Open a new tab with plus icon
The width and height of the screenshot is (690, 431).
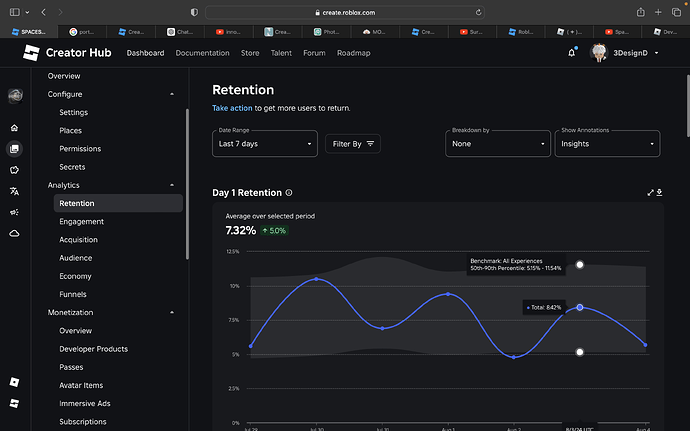658,12
